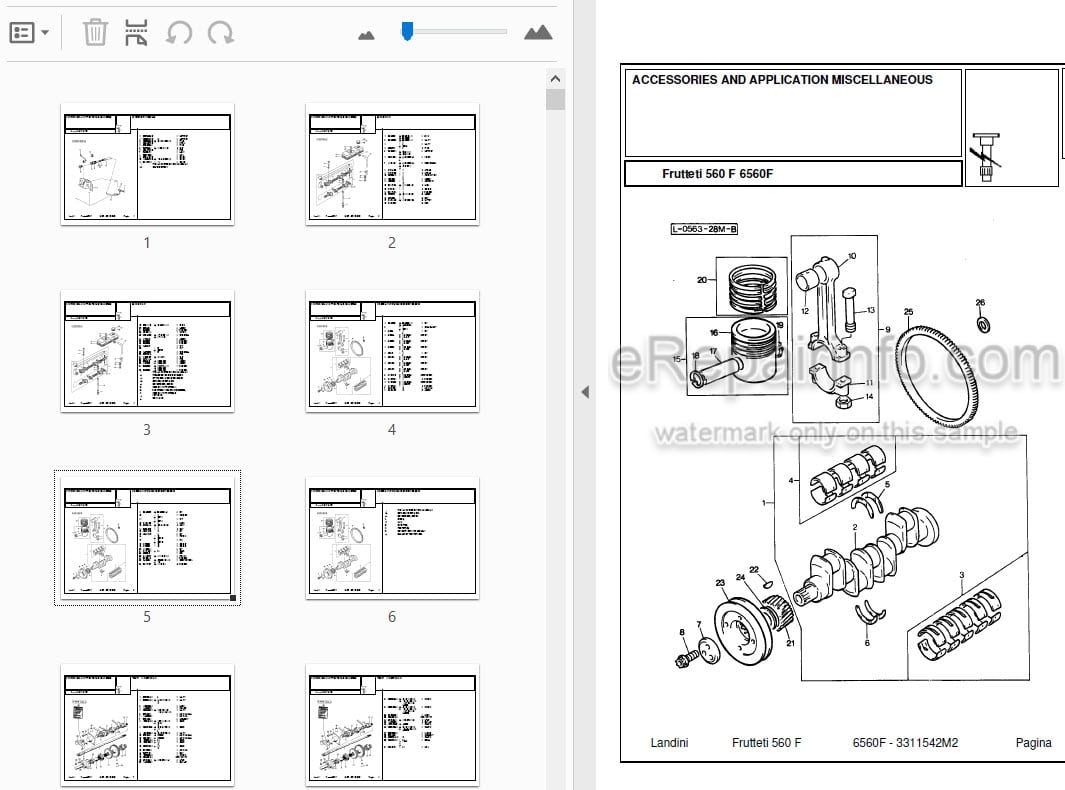The height and width of the screenshot is (790, 1065).
Task: Click the 'Landini' footer text
Action: [669, 742]
